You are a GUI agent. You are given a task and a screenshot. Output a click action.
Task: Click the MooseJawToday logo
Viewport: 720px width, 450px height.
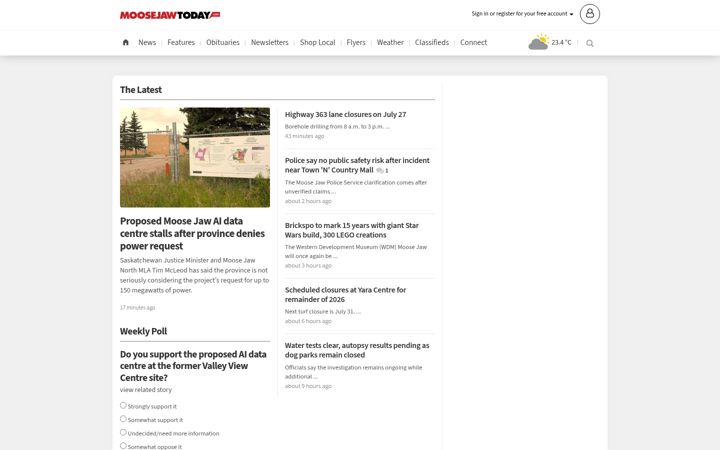point(170,15)
